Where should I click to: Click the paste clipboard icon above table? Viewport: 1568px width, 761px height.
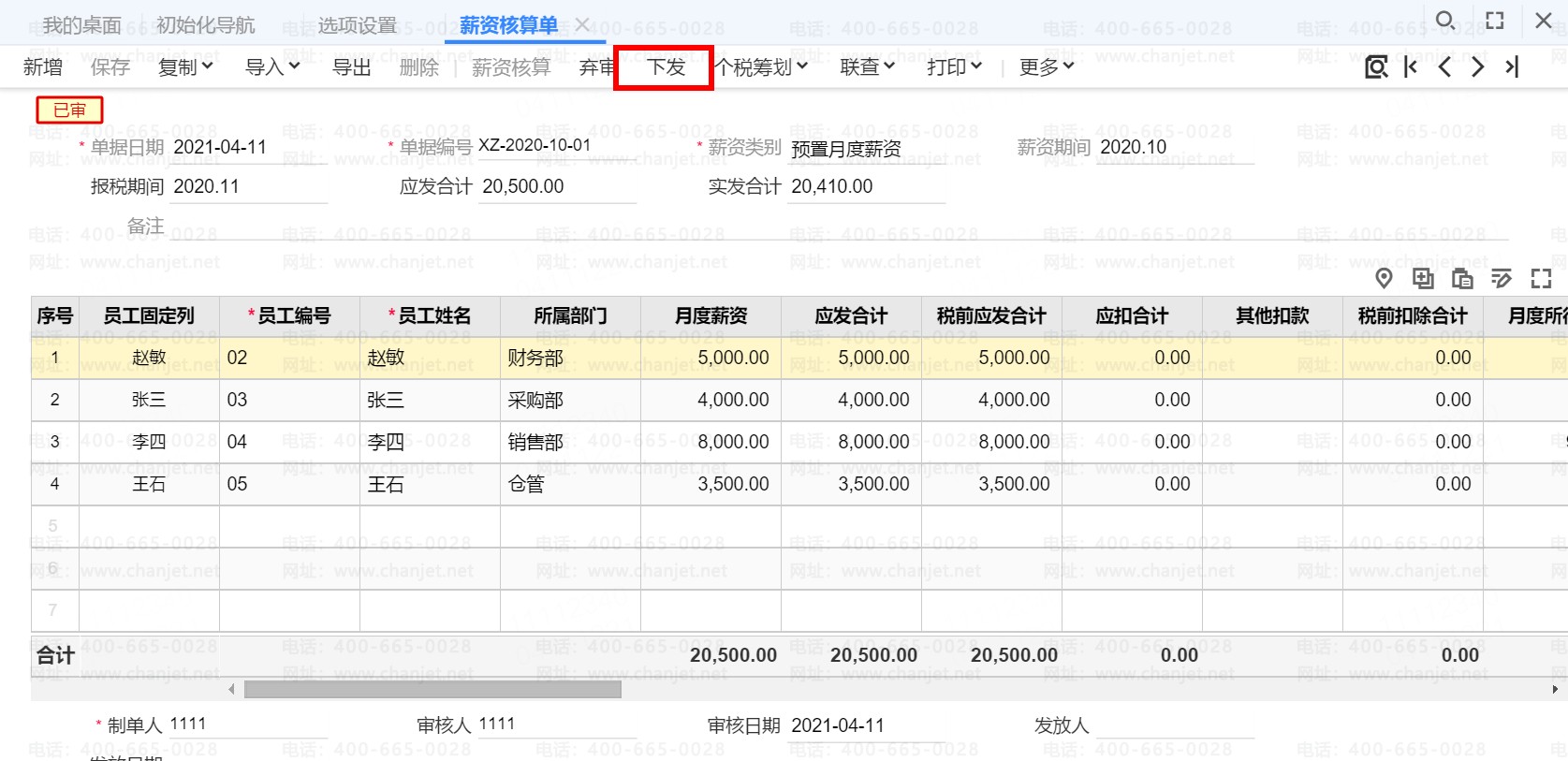tap(1462, 278)
